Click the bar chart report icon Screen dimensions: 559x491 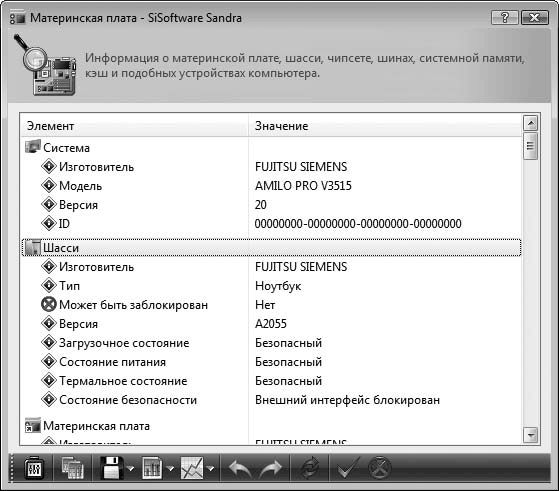point(153,468)
